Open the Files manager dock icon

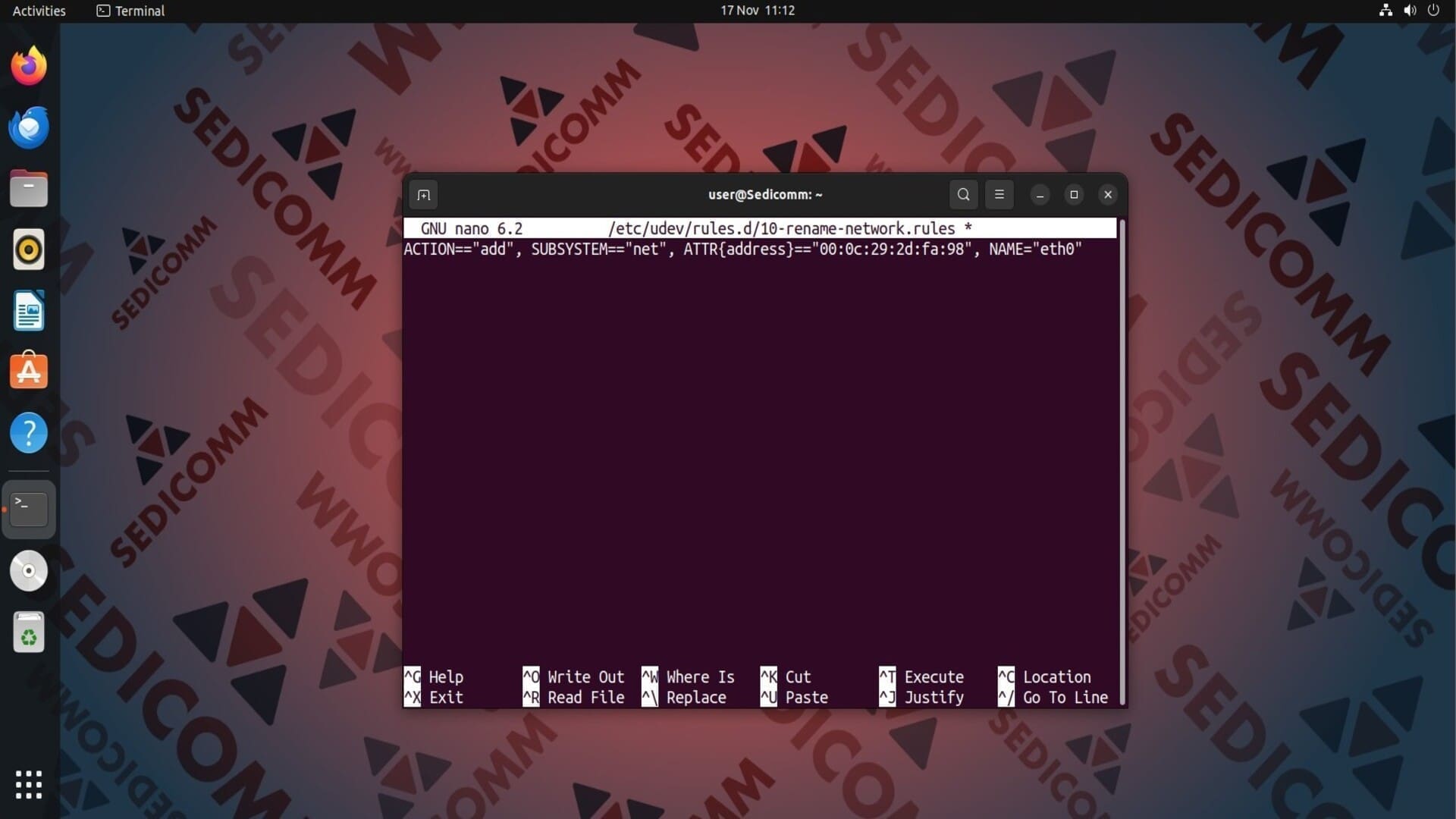pos(29,188)
